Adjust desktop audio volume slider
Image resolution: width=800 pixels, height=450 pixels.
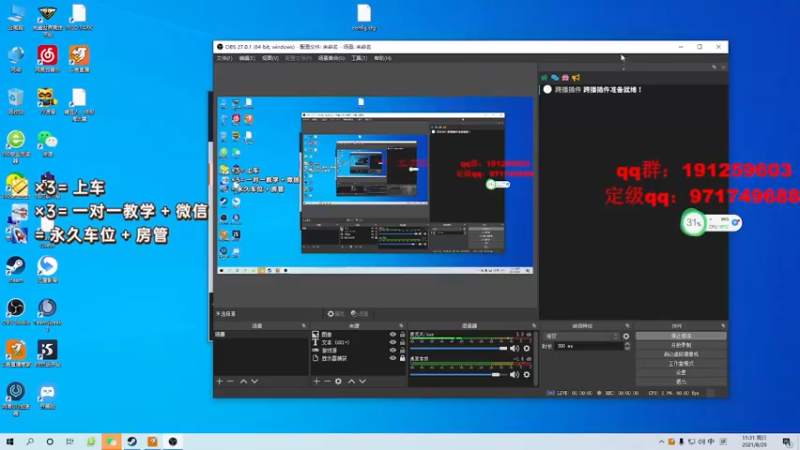[459, 374]
